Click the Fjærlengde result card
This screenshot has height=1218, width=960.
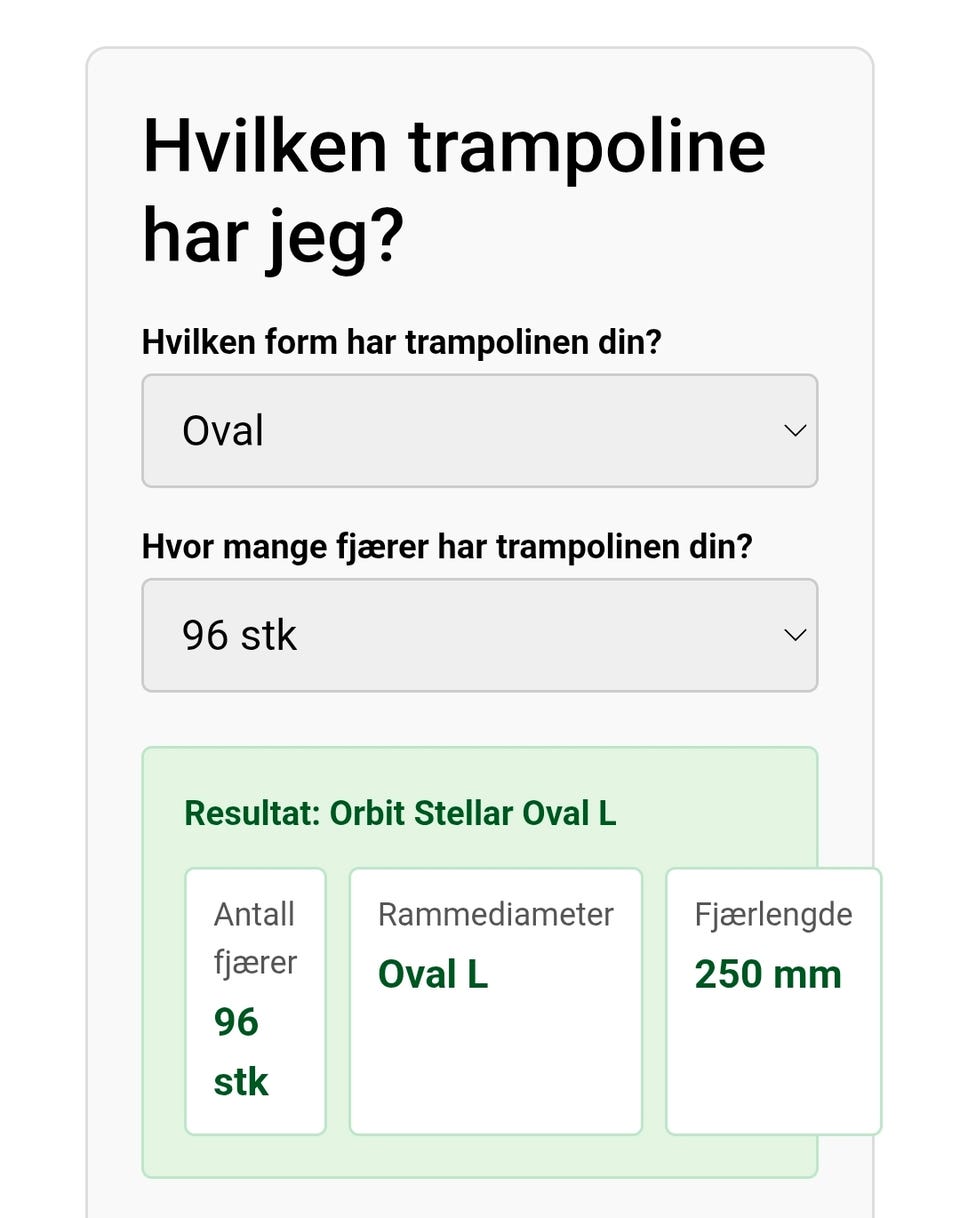tap(774, 1001)
